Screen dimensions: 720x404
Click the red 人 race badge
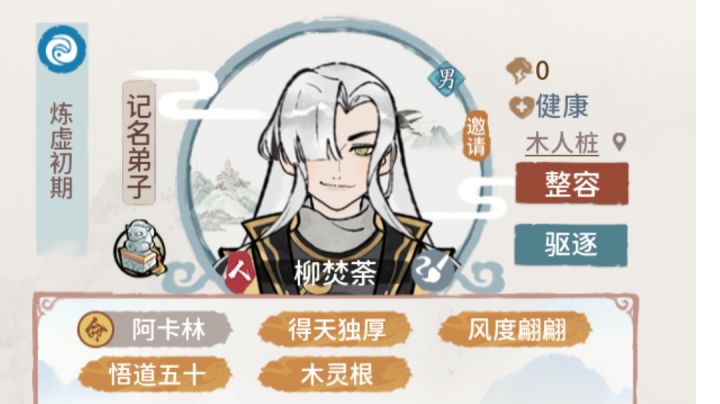(x=240, y=272)
